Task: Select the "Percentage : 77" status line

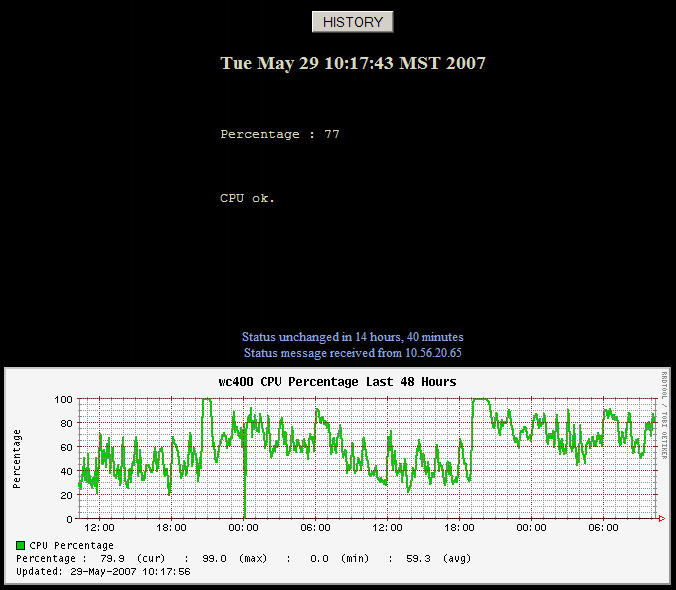Action: [279, 134]
